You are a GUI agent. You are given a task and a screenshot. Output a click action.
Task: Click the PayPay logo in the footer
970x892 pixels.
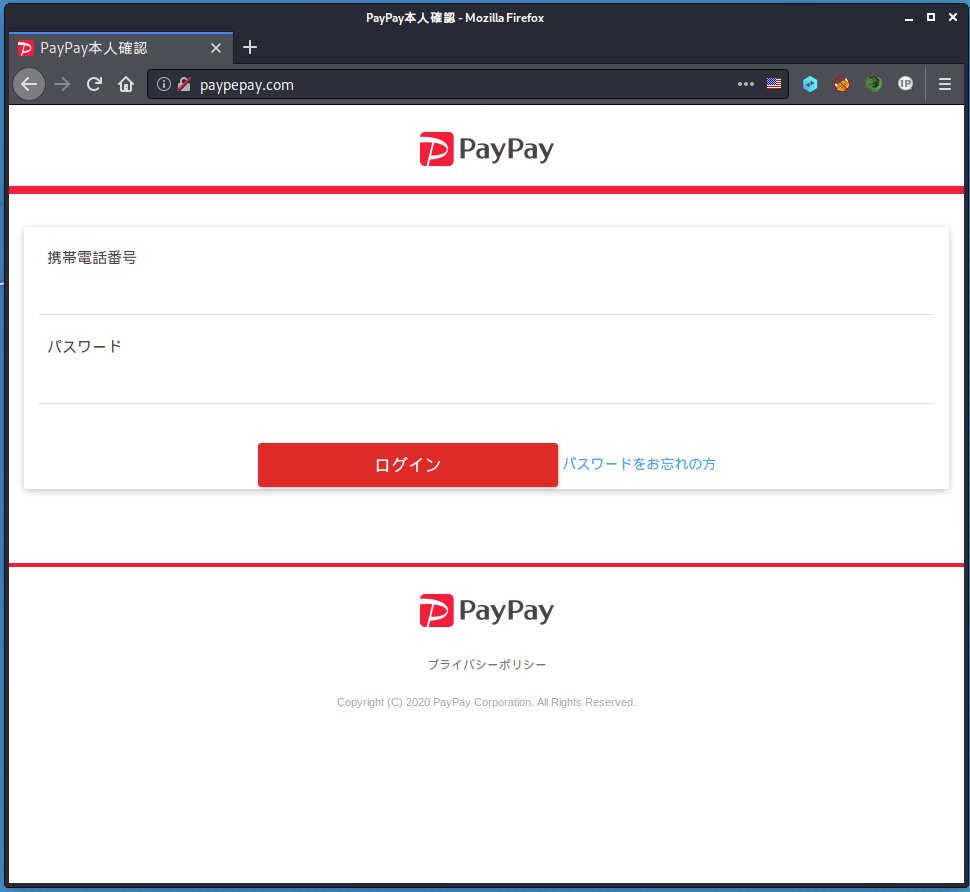point(486,611)
